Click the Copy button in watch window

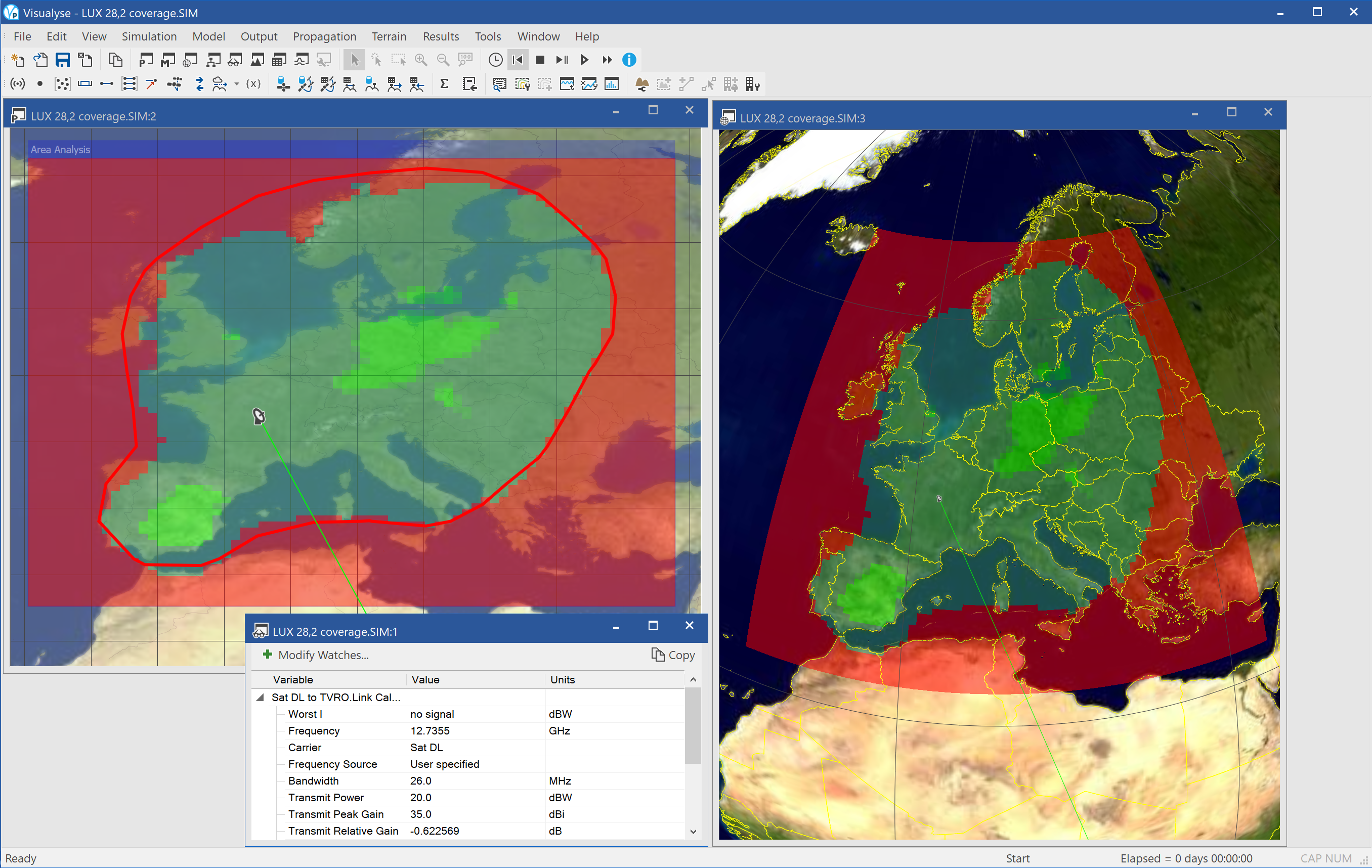pyautogui.click(x=673, y=655)
